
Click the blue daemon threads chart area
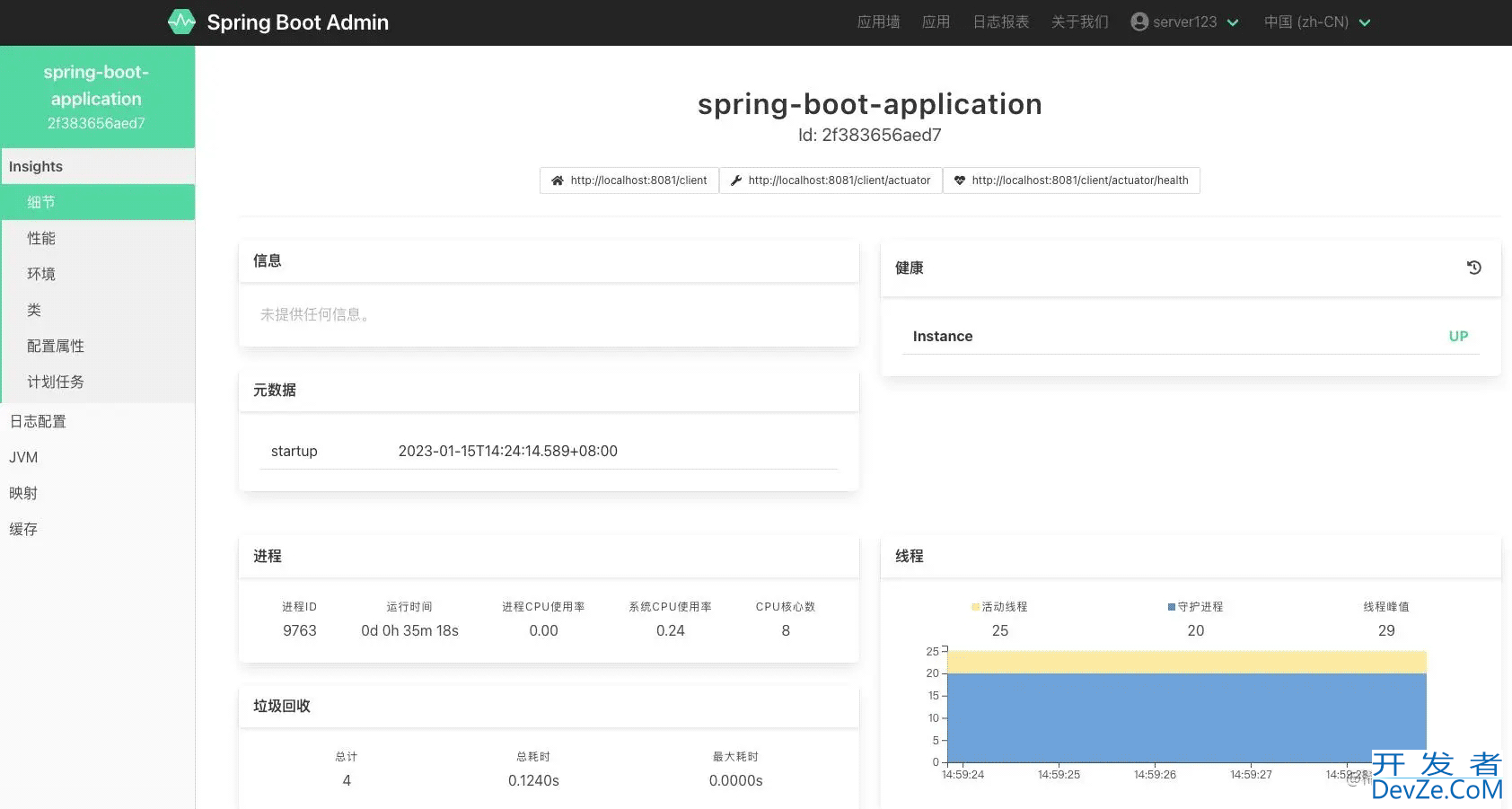point(1187,718)
